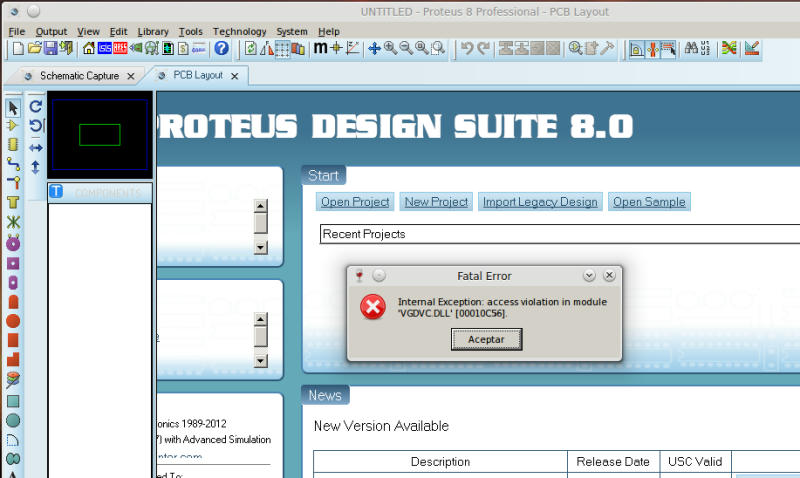
Task: Close the Schematic Capture tab
Action: (x=131, y=76)
